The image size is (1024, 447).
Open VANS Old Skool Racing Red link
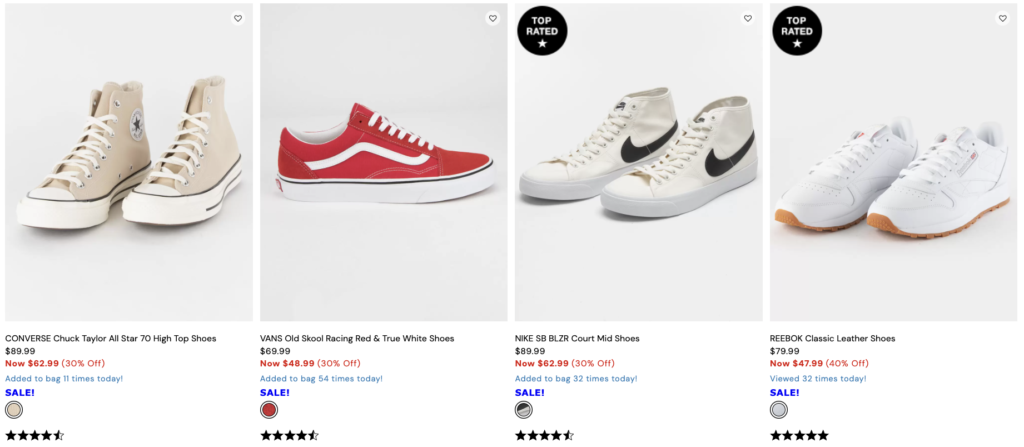pos(357,338)
